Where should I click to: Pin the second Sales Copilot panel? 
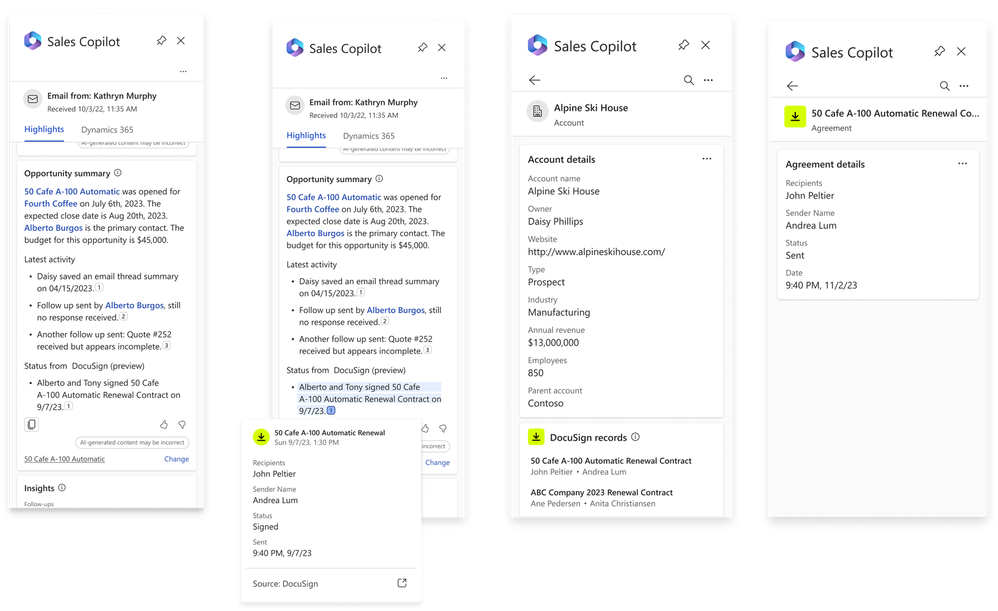tap(423, 48)
